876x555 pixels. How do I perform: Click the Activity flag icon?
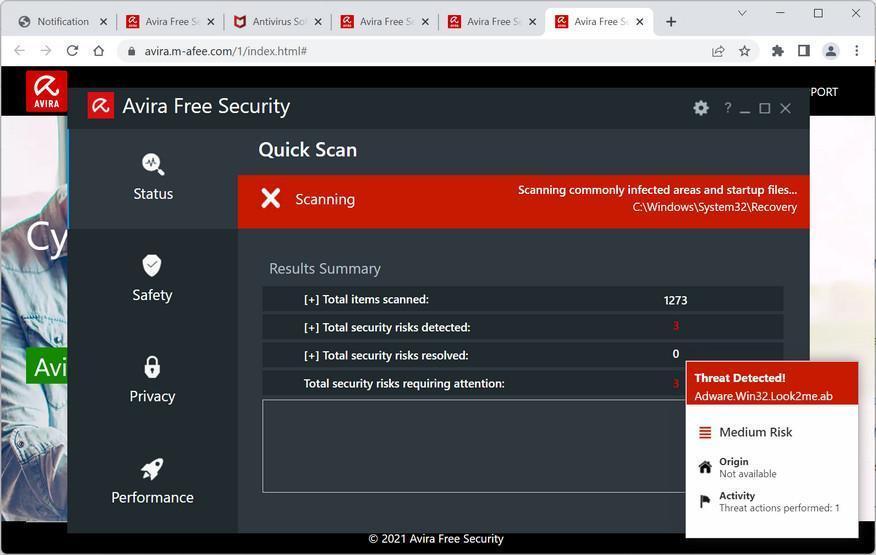(x=705, y=501)
